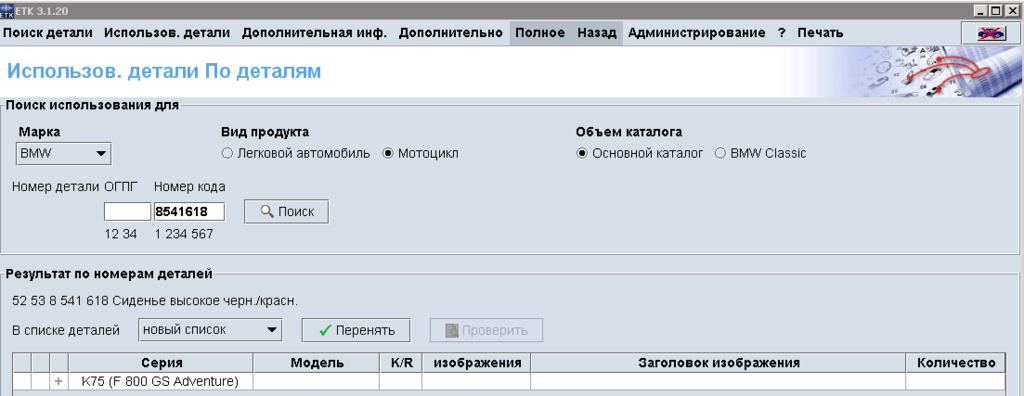Click the flag language icon button

pyautogui.click(x=991, y=33)
